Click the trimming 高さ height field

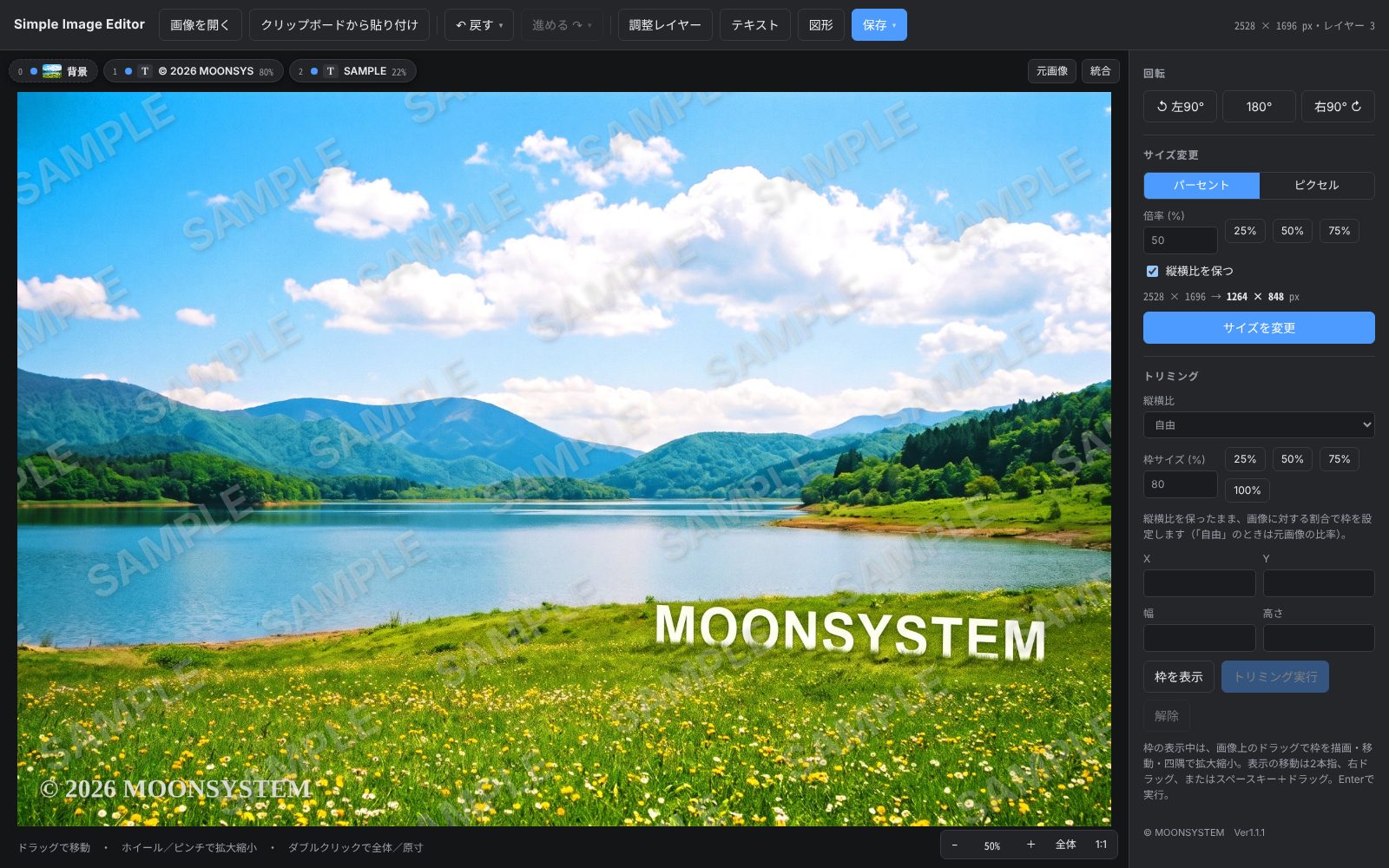[x=1319, y=638]
